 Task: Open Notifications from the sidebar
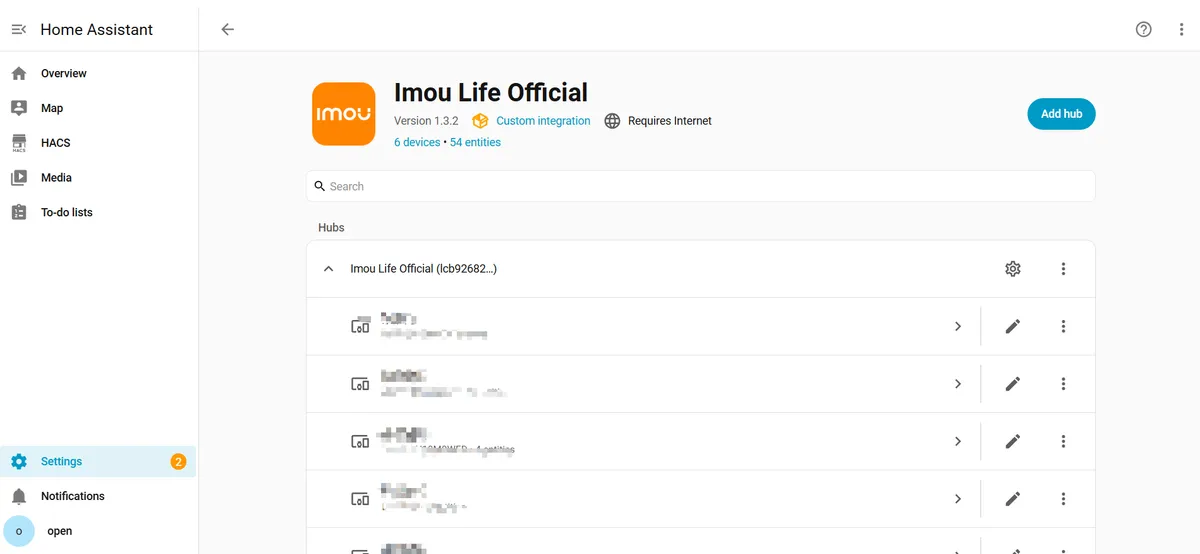[x=98, y=496]
